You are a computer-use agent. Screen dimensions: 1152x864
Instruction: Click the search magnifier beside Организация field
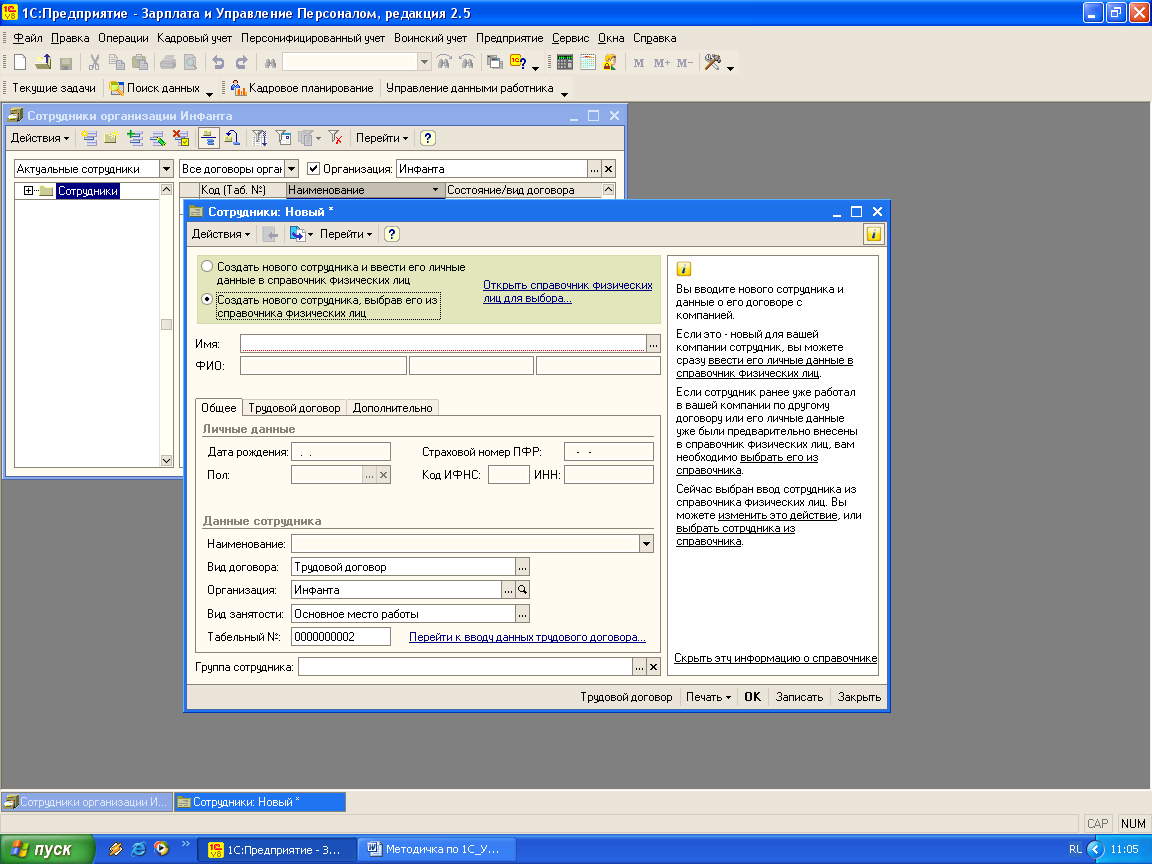point(522,590)
